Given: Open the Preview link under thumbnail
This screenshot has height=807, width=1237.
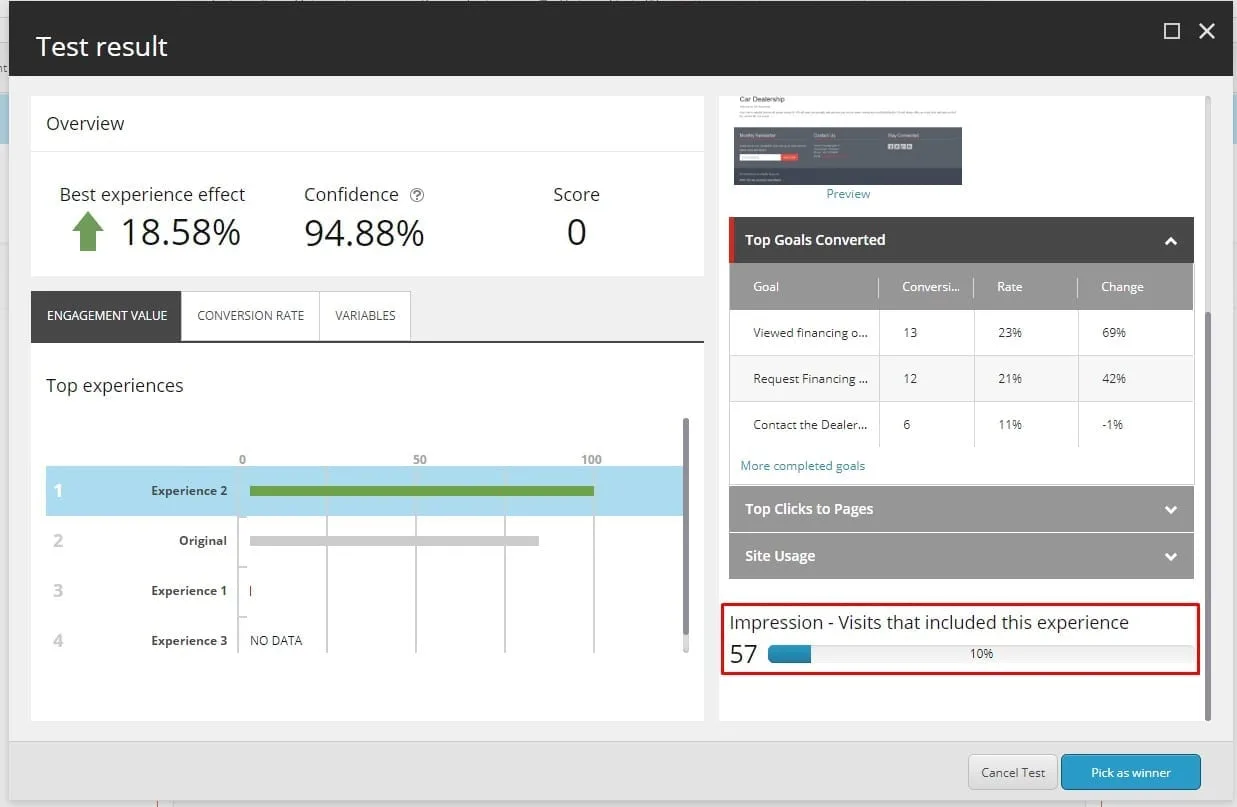Looking at the screenshot, I should pyautogui.click(x=848, y=194).
